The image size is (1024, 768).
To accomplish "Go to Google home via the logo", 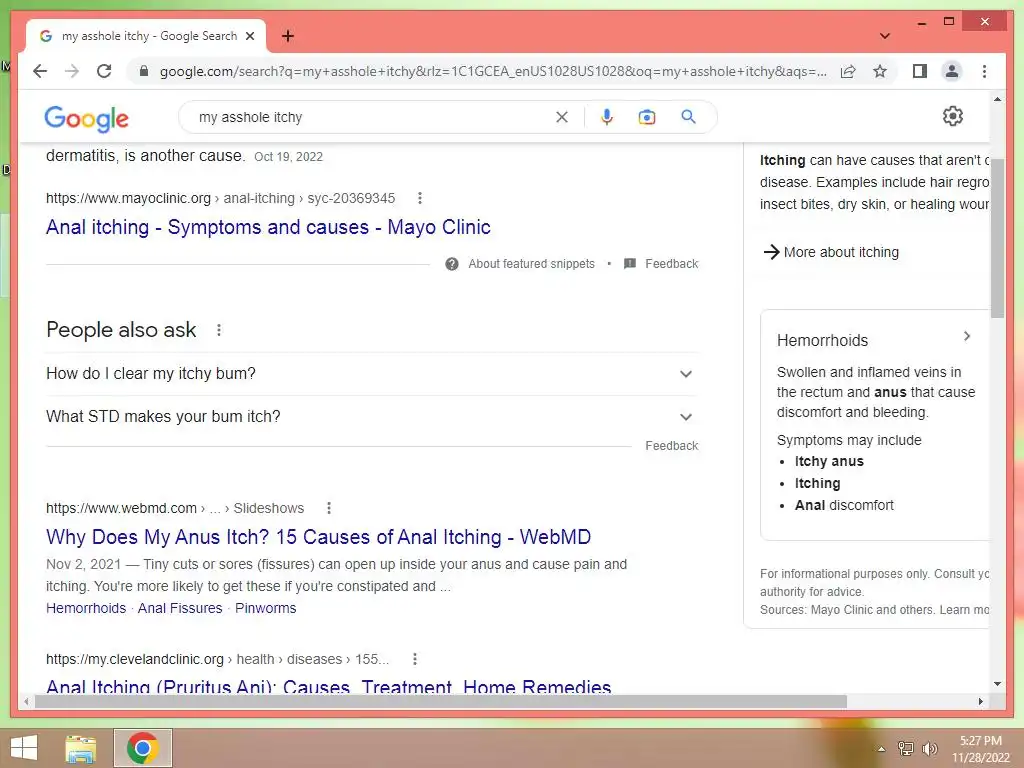I will (x=86, y=118).
